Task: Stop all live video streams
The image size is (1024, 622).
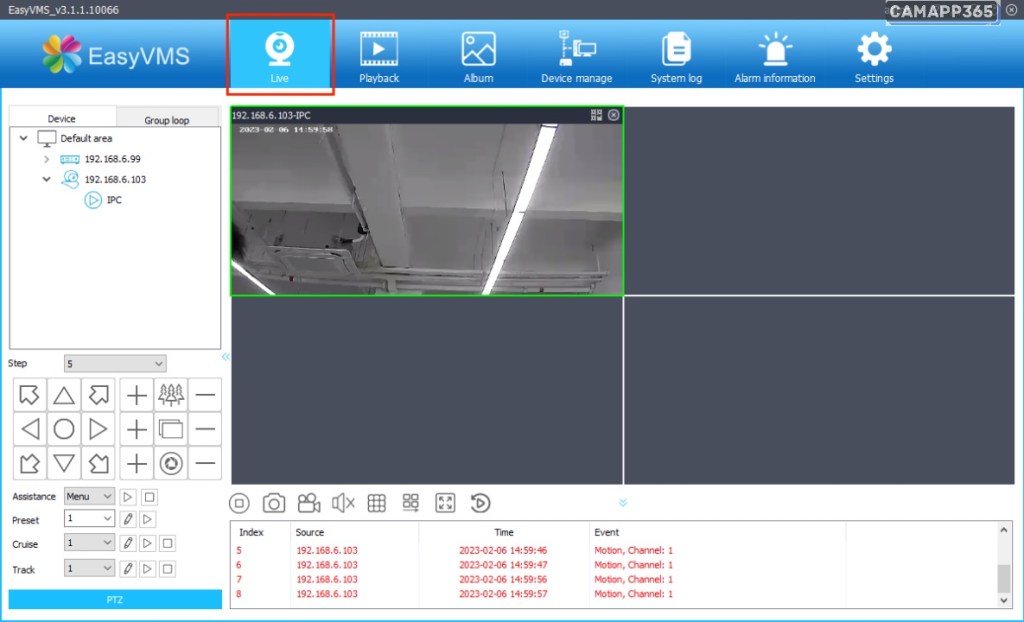Action: [239, 503]
